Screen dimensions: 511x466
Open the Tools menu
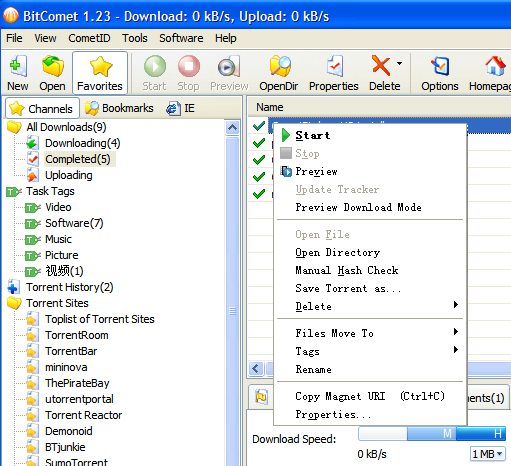[x=134, y=38]
